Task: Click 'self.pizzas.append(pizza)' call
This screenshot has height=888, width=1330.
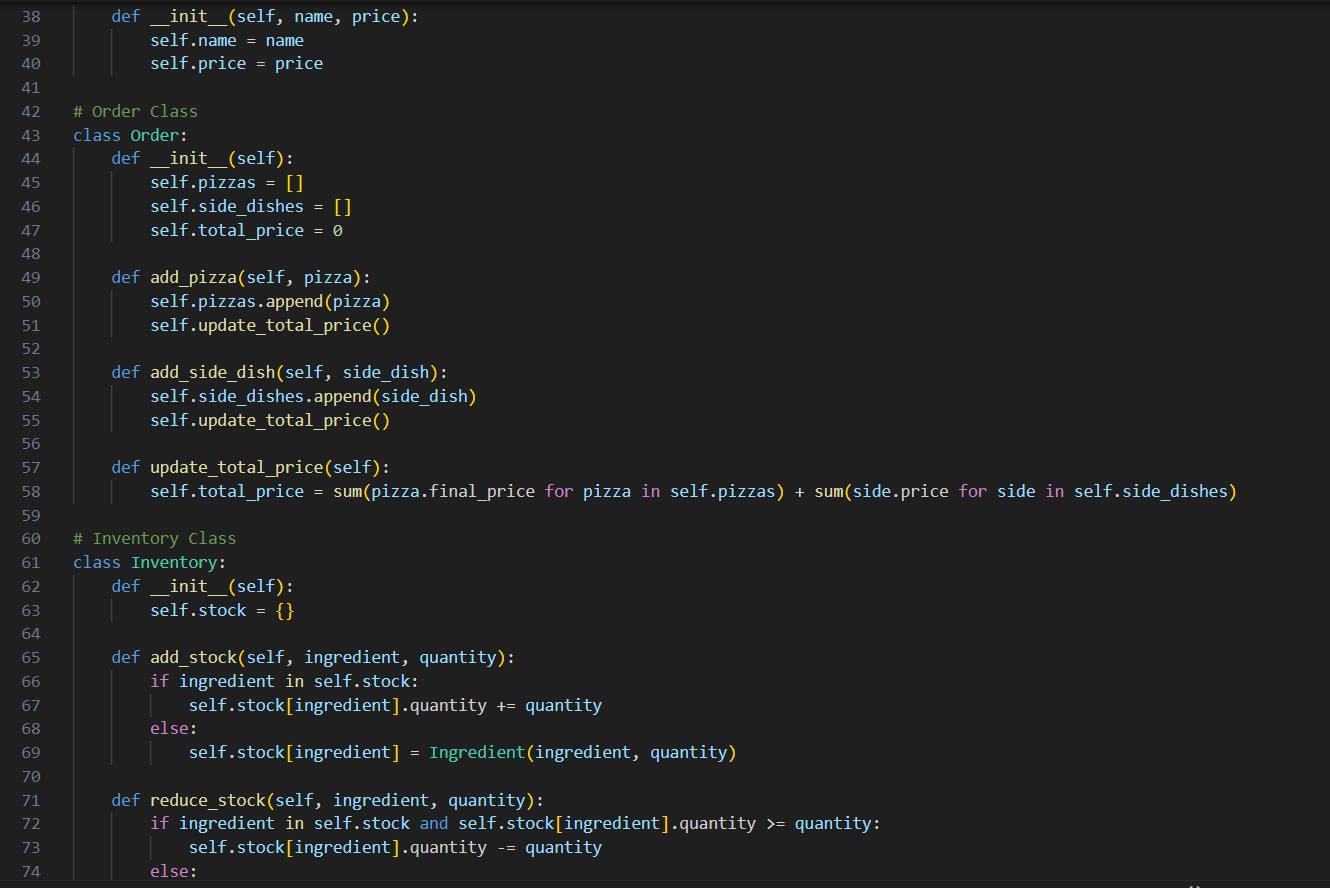Action: tap(270, 301)
